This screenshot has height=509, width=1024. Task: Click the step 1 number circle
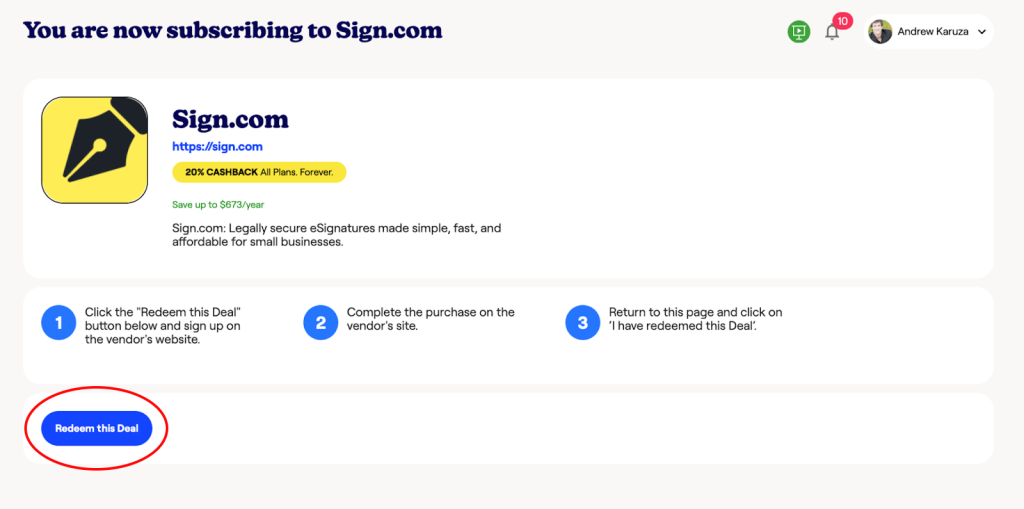[x=59, y=323]
